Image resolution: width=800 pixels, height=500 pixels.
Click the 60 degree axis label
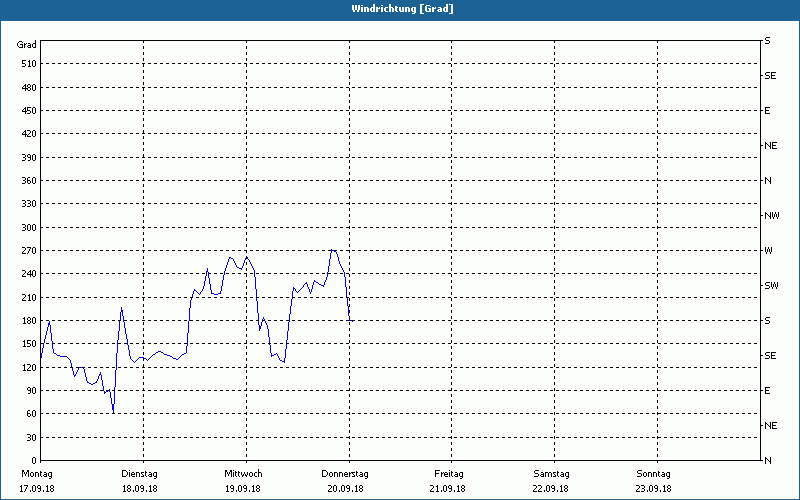coord(31,414)
